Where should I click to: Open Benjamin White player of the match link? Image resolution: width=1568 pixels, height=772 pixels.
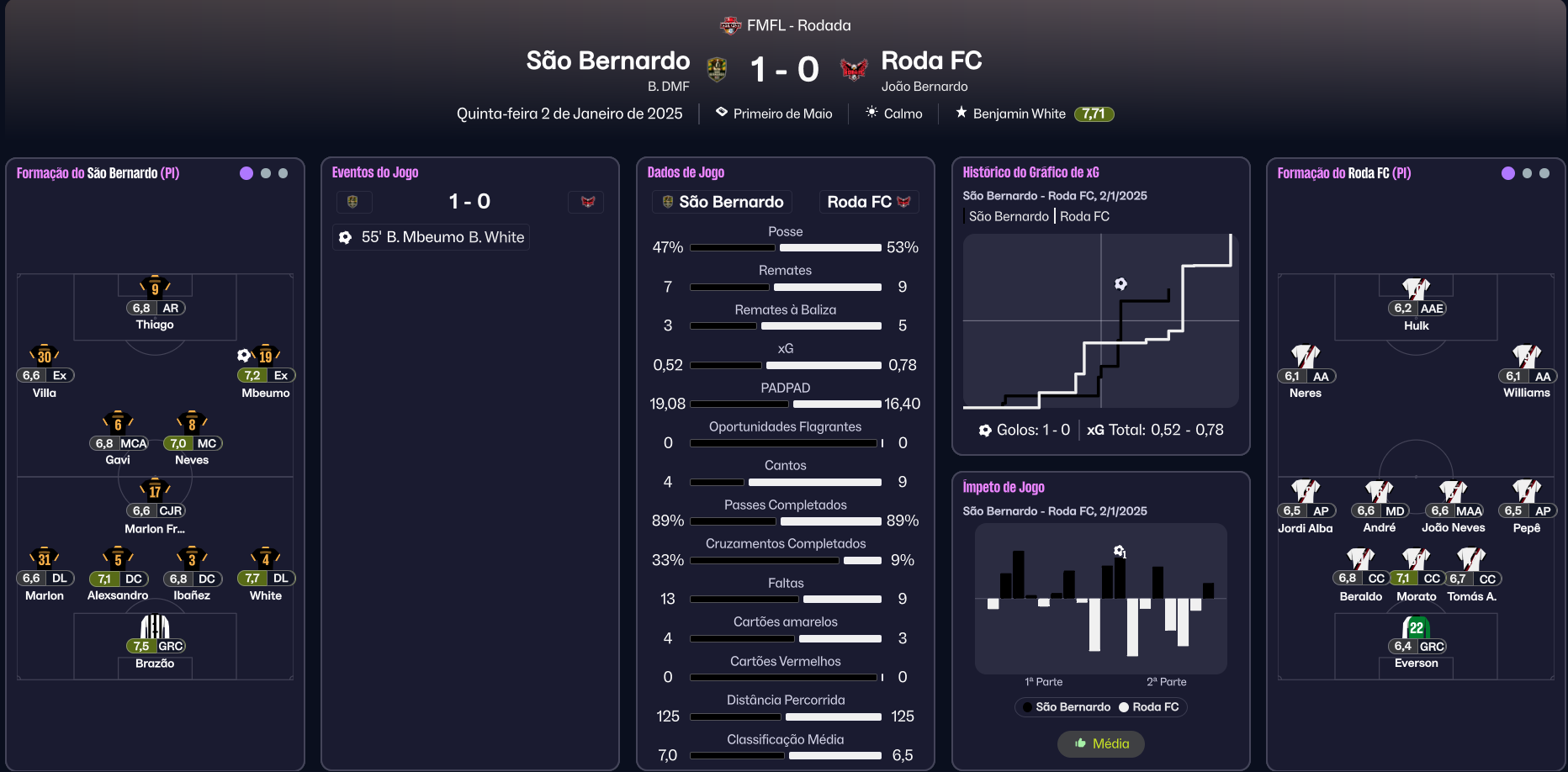click(x=1019, y=114)
